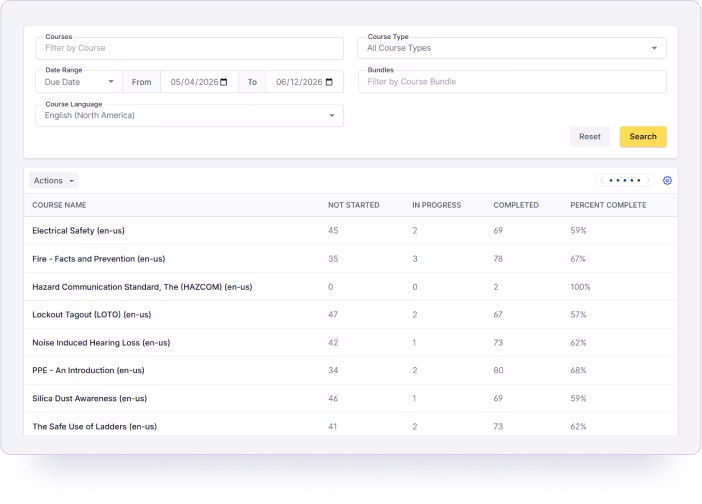This screenshot has width=702, height=504.
Task: Select The Safe Use of Ladders course
Action: 94,427
